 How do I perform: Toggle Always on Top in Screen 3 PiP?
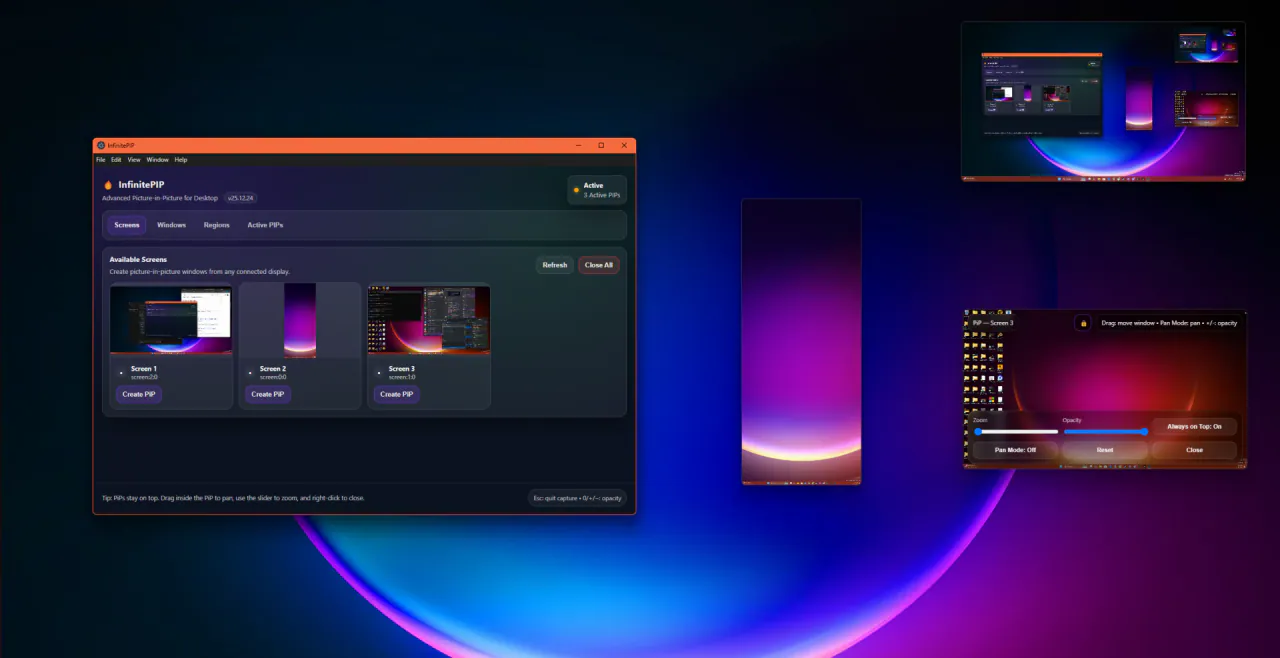[1194, 427]
